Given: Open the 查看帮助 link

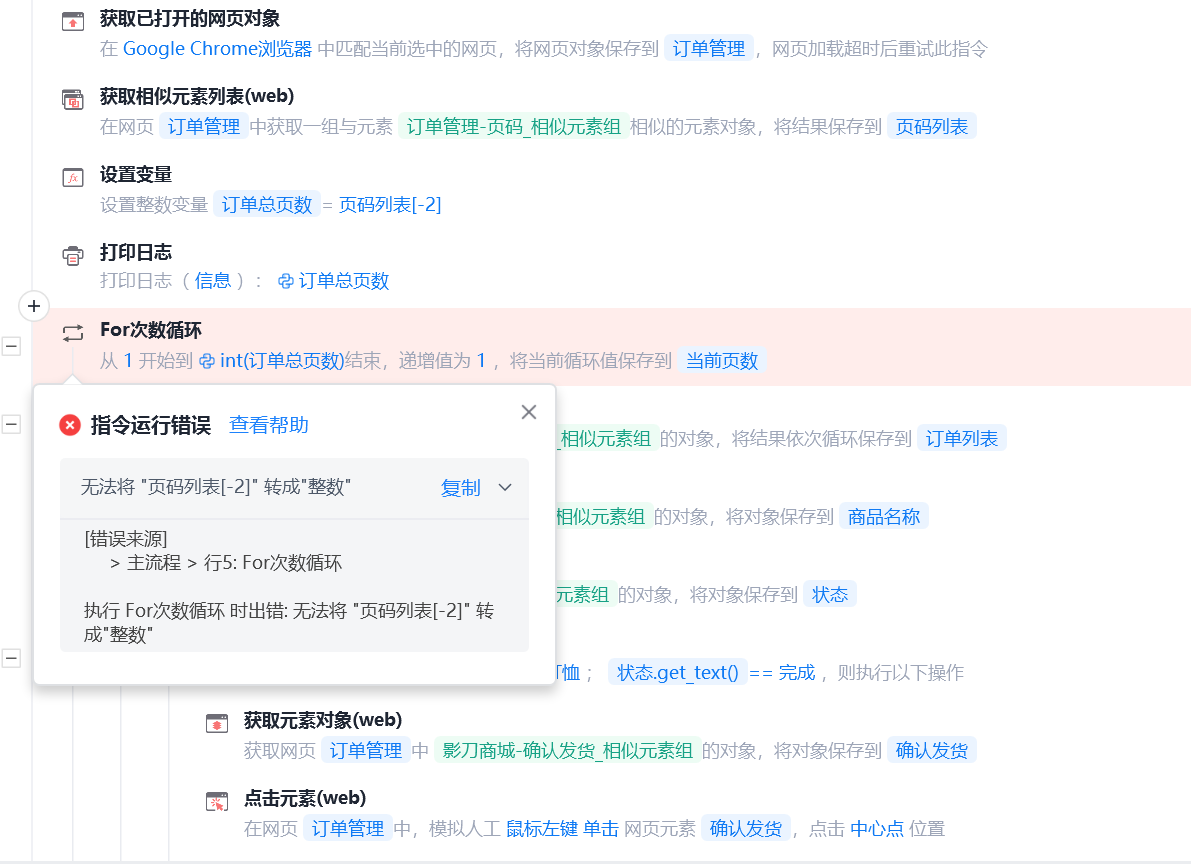Looking at the screenshot, I should pos(269,425).
